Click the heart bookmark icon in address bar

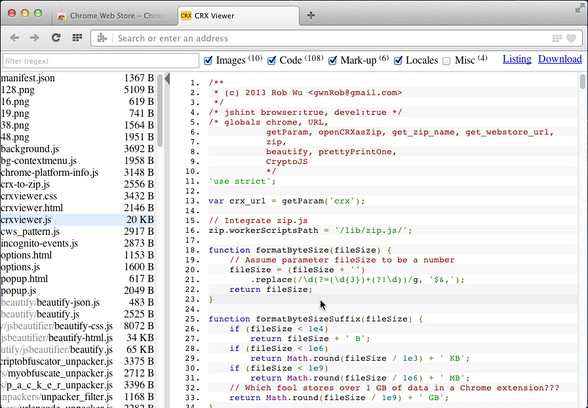[x=571, y=38]
